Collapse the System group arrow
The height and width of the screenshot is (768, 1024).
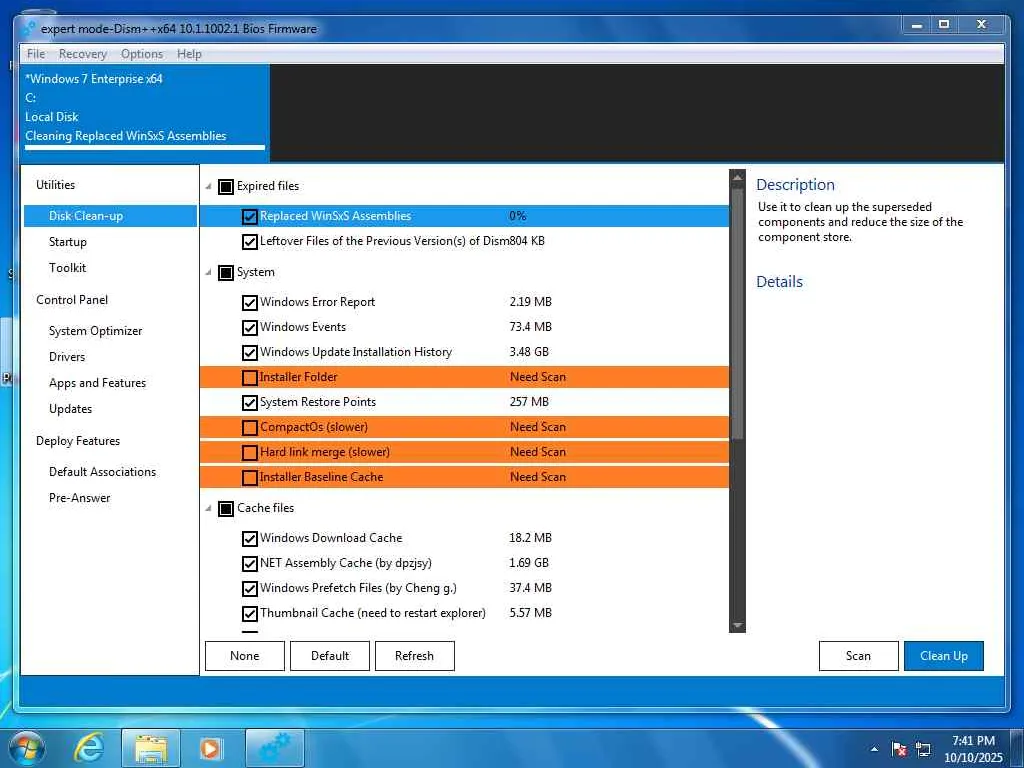point(208,272)
